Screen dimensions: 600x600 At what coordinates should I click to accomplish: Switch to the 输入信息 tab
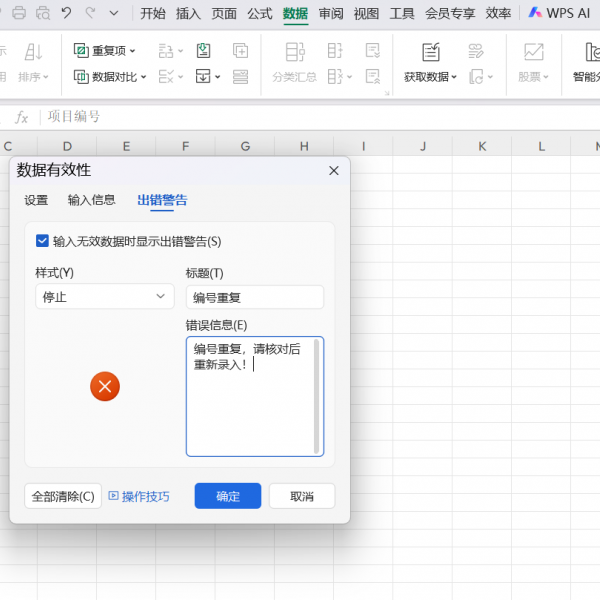pyautogui.click(x=91, y=200)
